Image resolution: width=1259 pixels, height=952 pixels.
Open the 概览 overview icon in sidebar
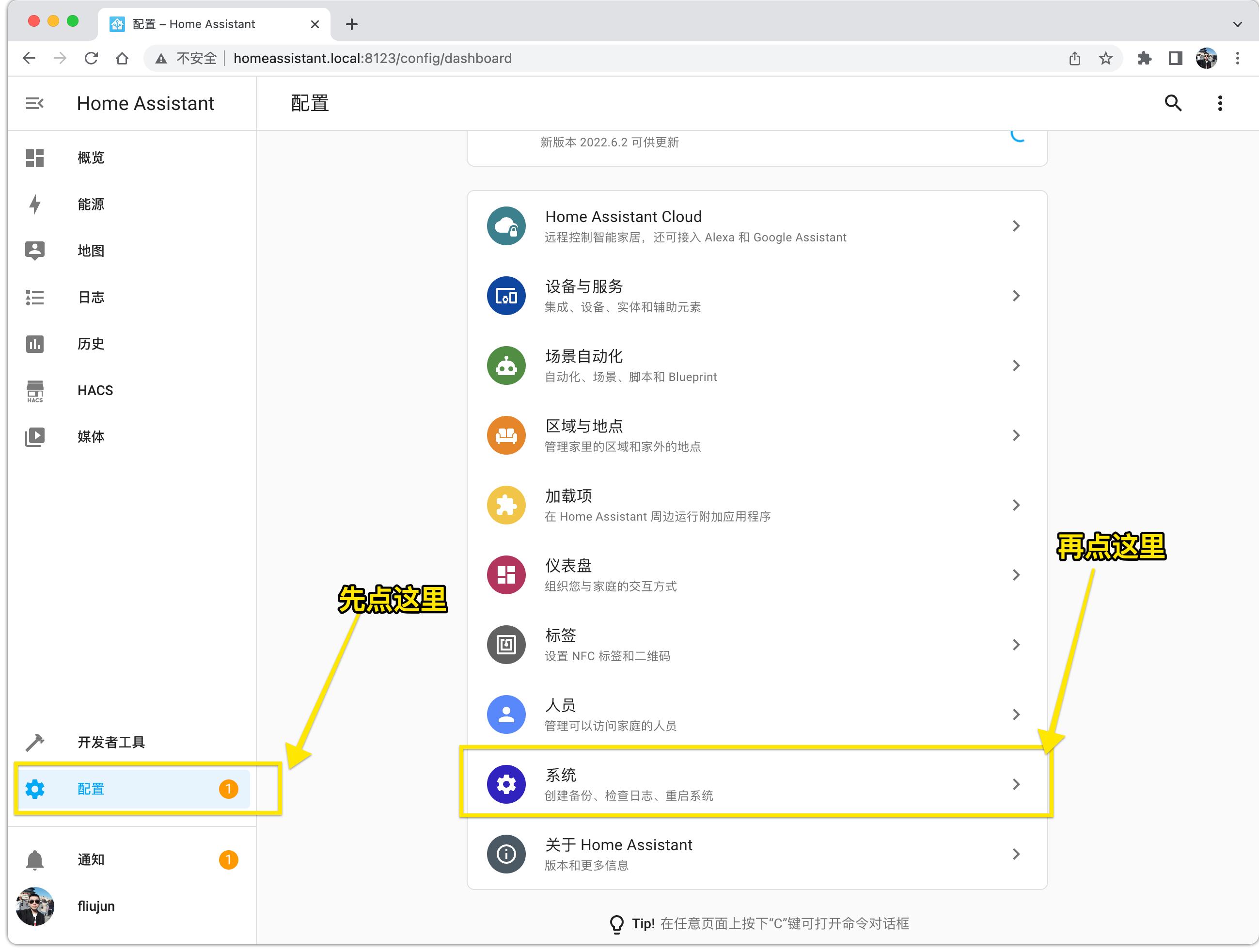click(x=34, y=158)
